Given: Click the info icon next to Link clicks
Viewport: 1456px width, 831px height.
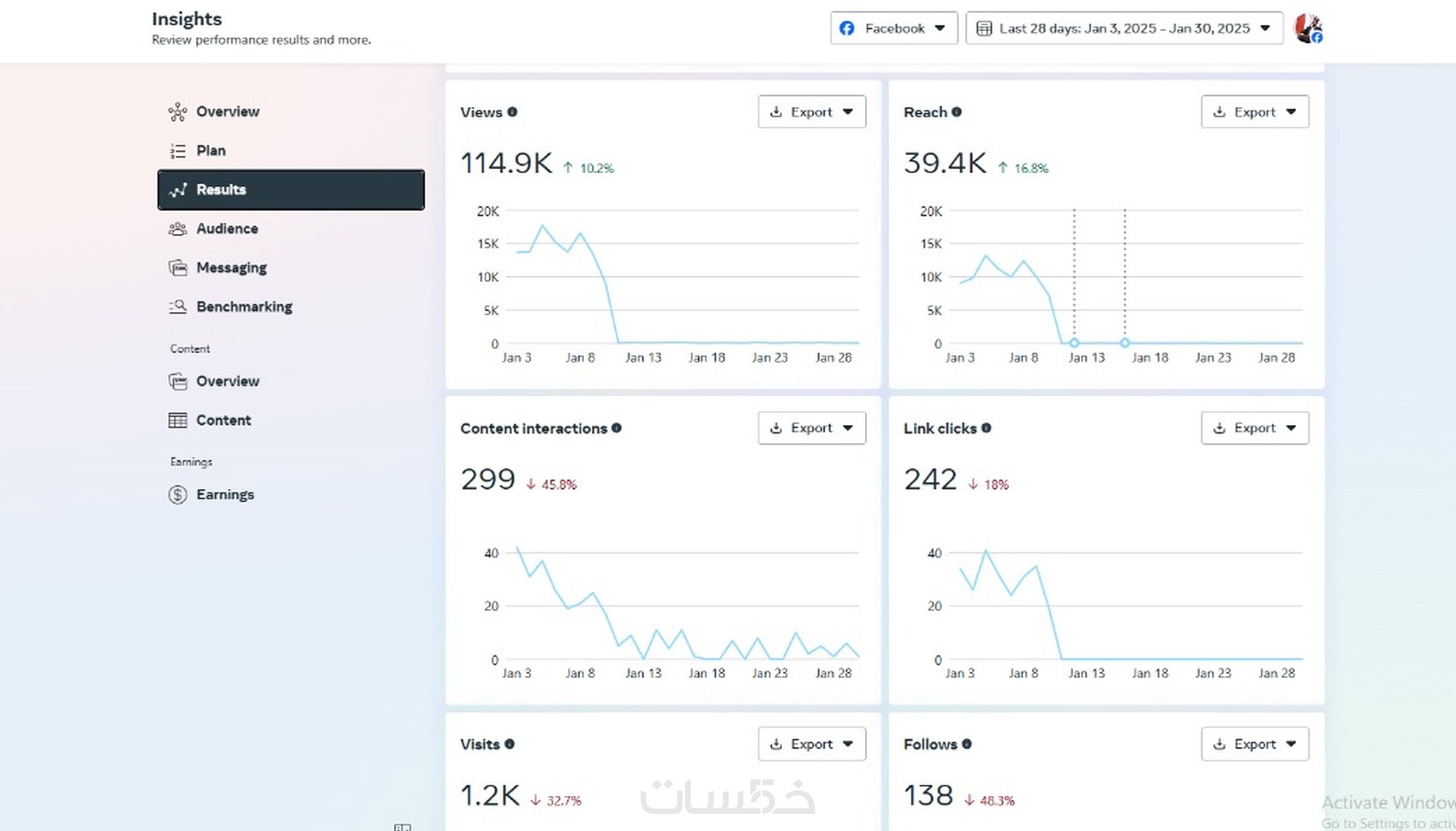Looking at the screenshot, I should 987,428.
